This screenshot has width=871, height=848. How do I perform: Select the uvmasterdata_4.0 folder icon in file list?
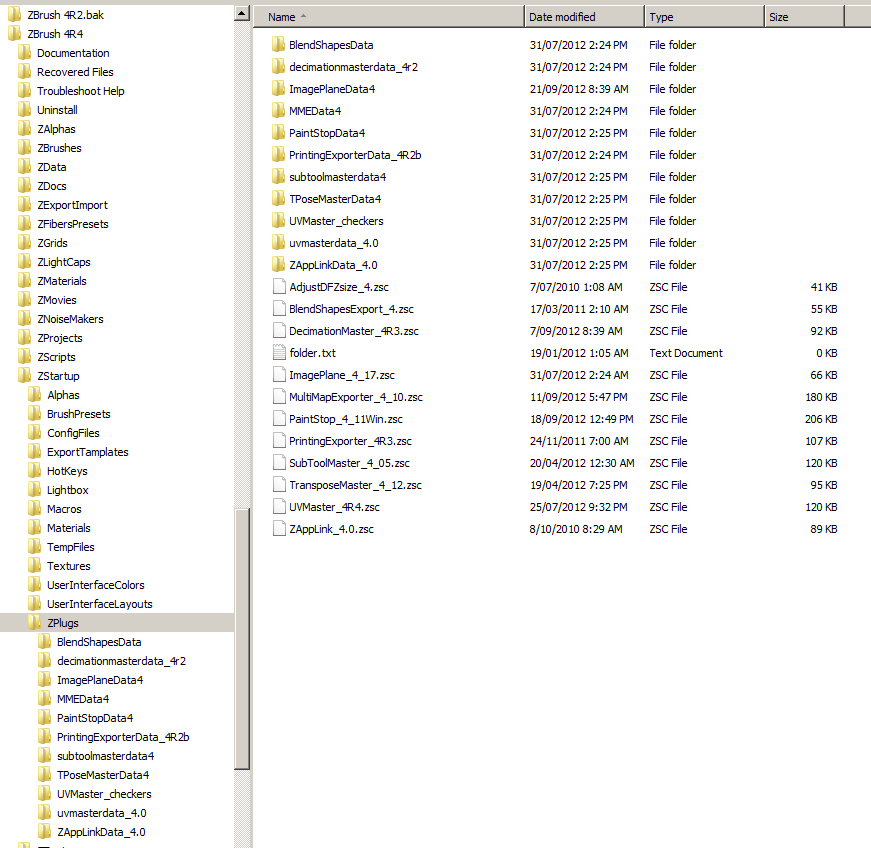278,243
